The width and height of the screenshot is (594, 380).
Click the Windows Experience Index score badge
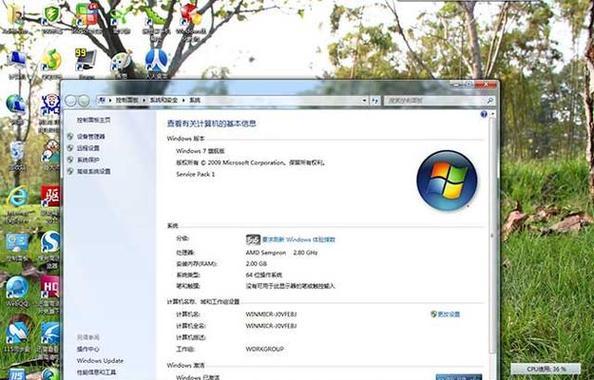tap(253, 239)
